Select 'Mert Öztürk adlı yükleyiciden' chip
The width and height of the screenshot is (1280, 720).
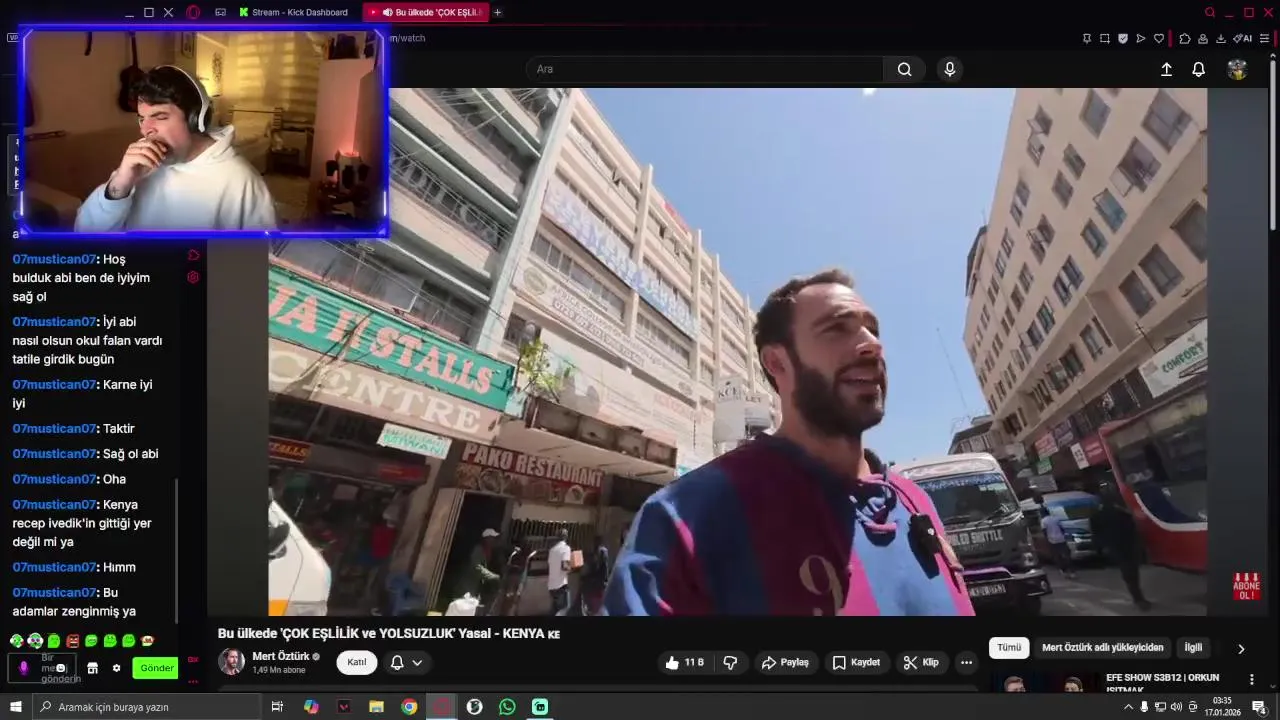pyautogui.click(x=1102, y=648)
